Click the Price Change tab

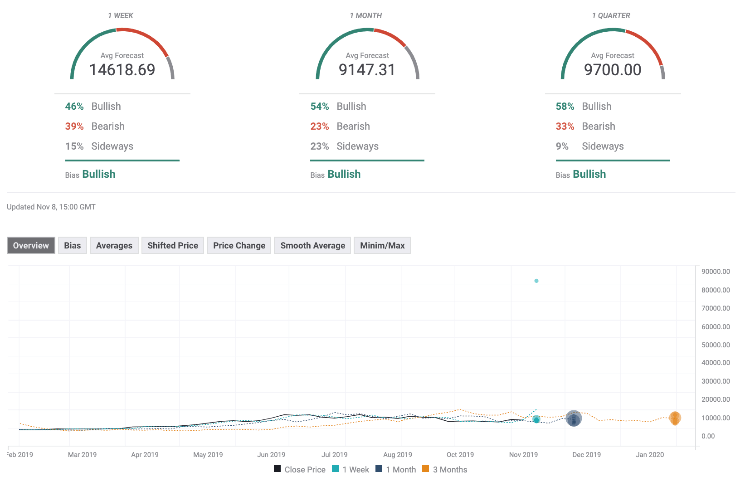239,245
